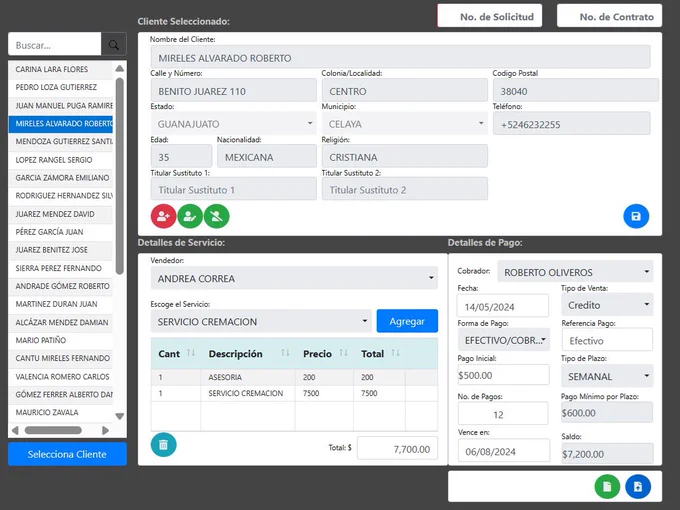
Task: Select client MARTINEZ DURAN JUAN
Action: (60, 304)
